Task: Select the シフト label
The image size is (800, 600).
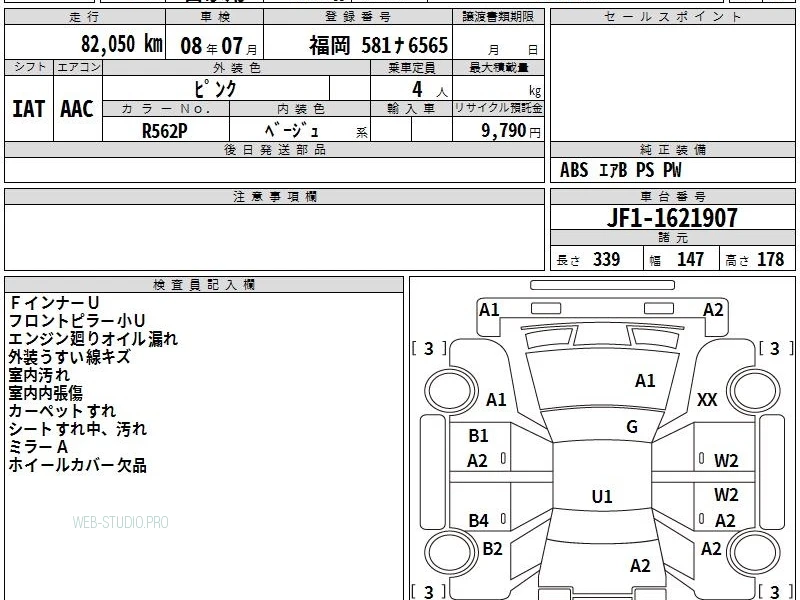Action: coord(29,67)
